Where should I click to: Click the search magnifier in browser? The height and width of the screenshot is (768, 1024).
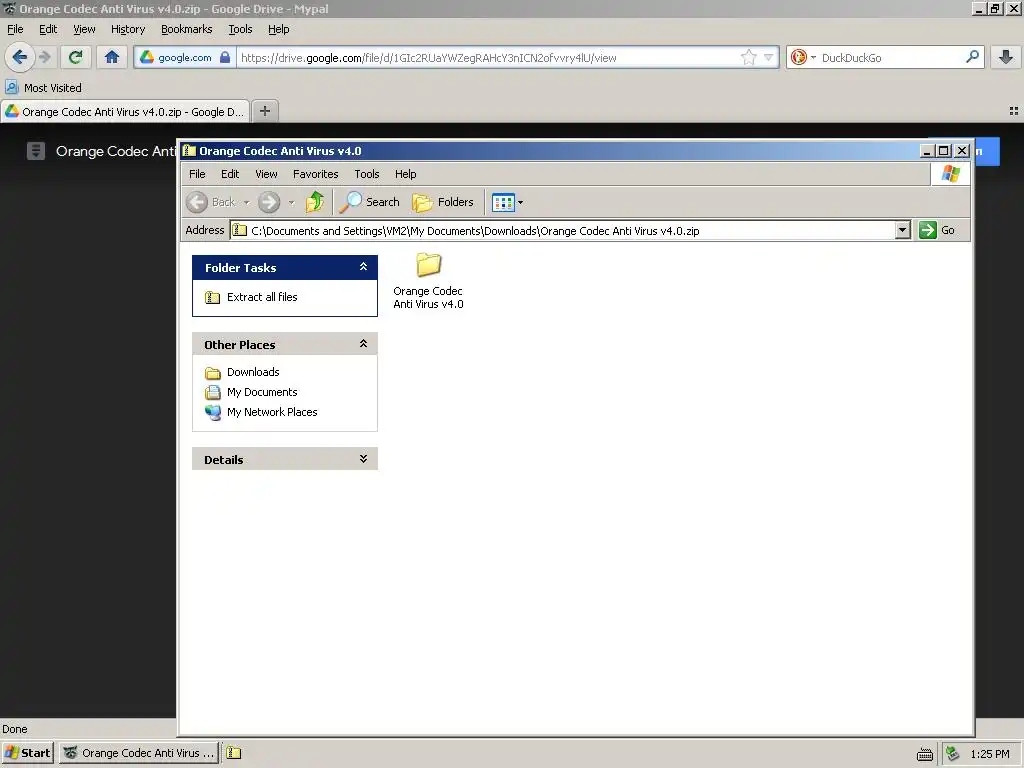coord(972,57)
